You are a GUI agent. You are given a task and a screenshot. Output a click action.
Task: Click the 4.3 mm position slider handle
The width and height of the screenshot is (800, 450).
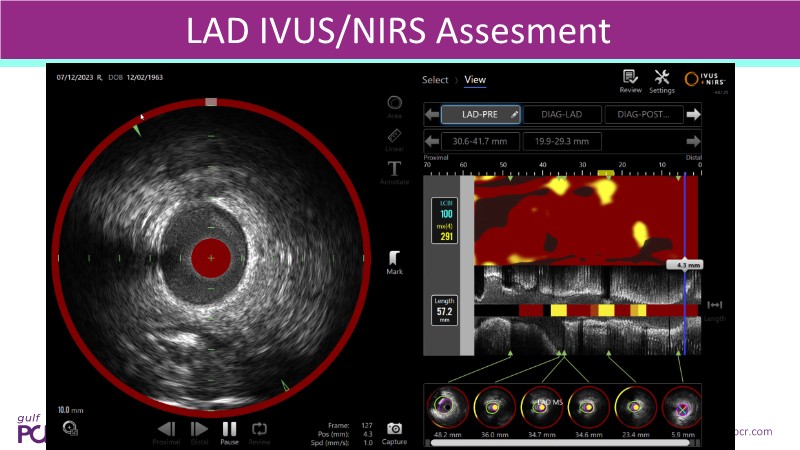point(683,266)
